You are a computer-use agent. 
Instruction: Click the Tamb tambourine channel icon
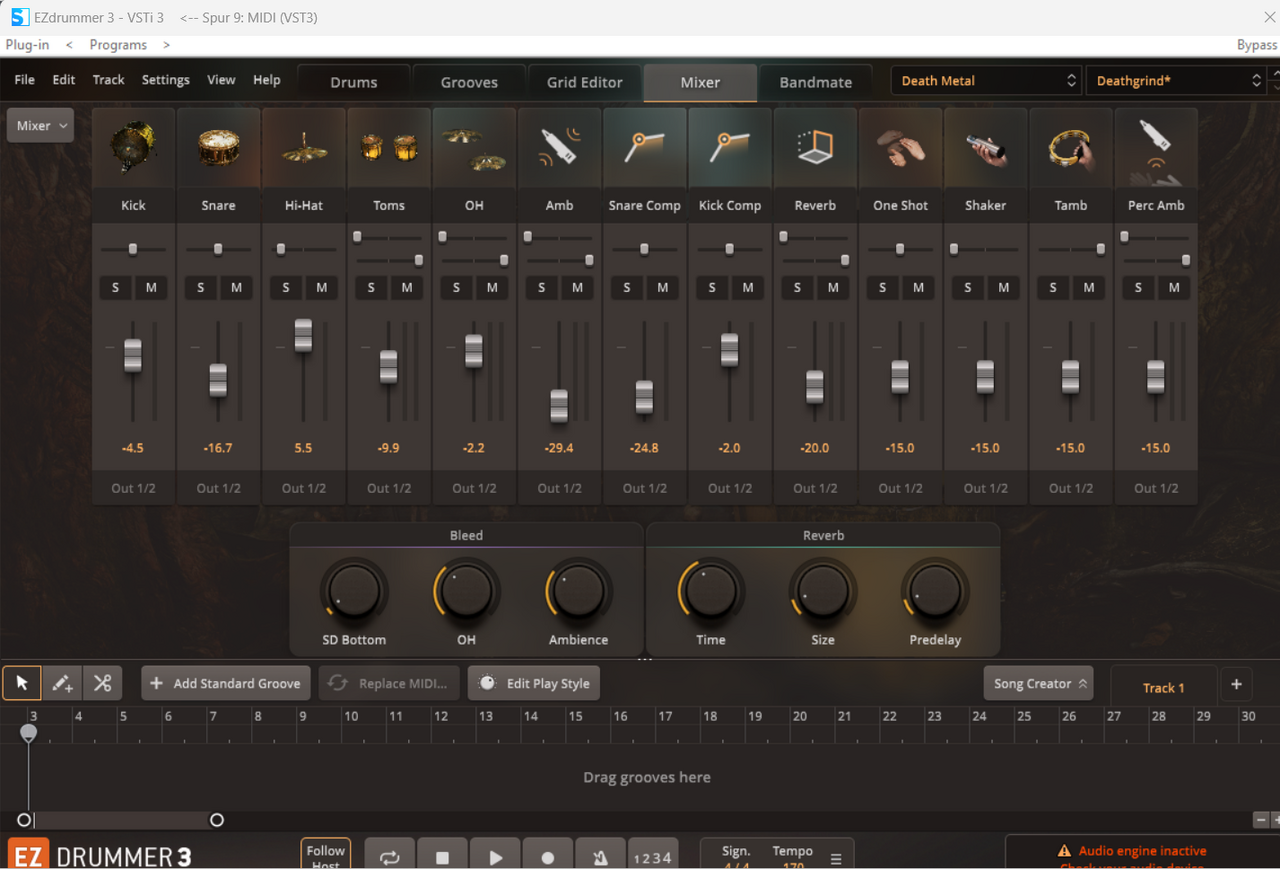point(1070,148)
